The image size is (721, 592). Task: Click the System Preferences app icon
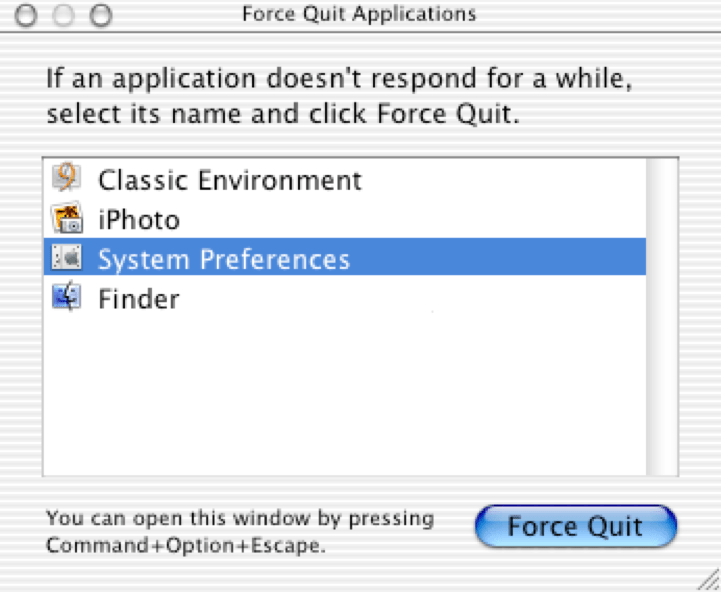click(66, 259)
